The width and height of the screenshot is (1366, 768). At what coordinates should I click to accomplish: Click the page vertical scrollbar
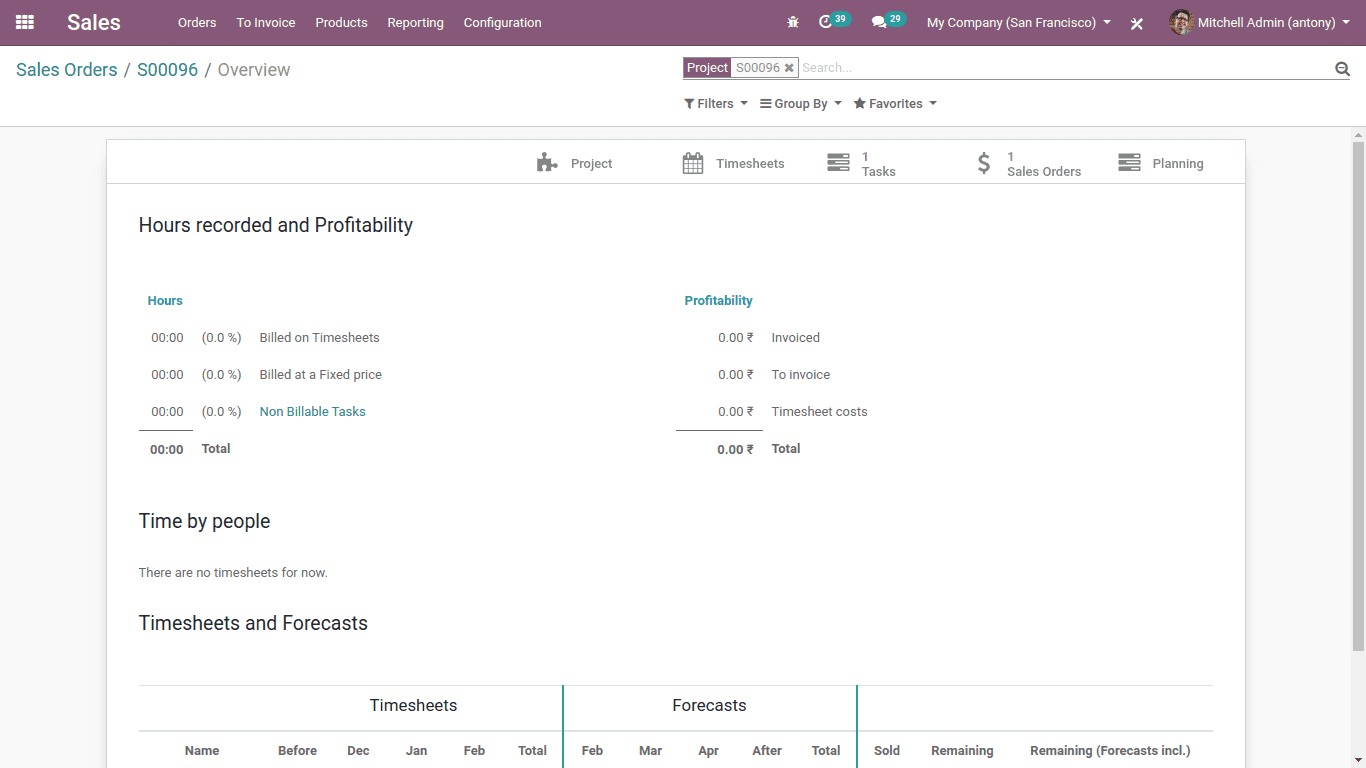pos(1358,396)
